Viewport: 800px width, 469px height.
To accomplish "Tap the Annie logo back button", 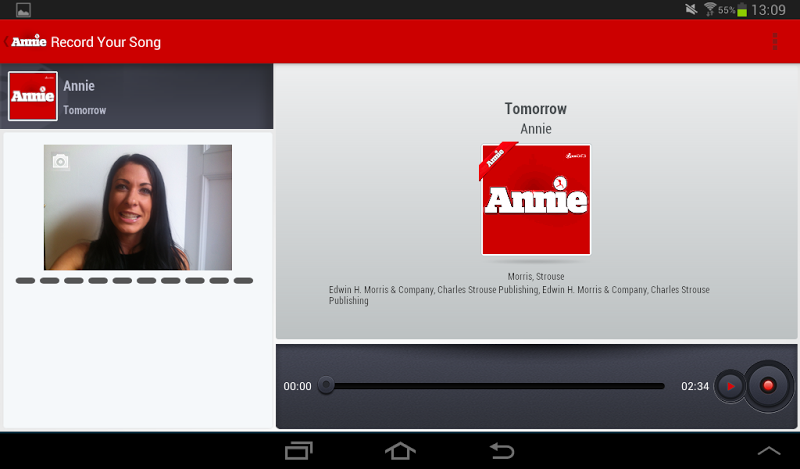I will (26, 41).
